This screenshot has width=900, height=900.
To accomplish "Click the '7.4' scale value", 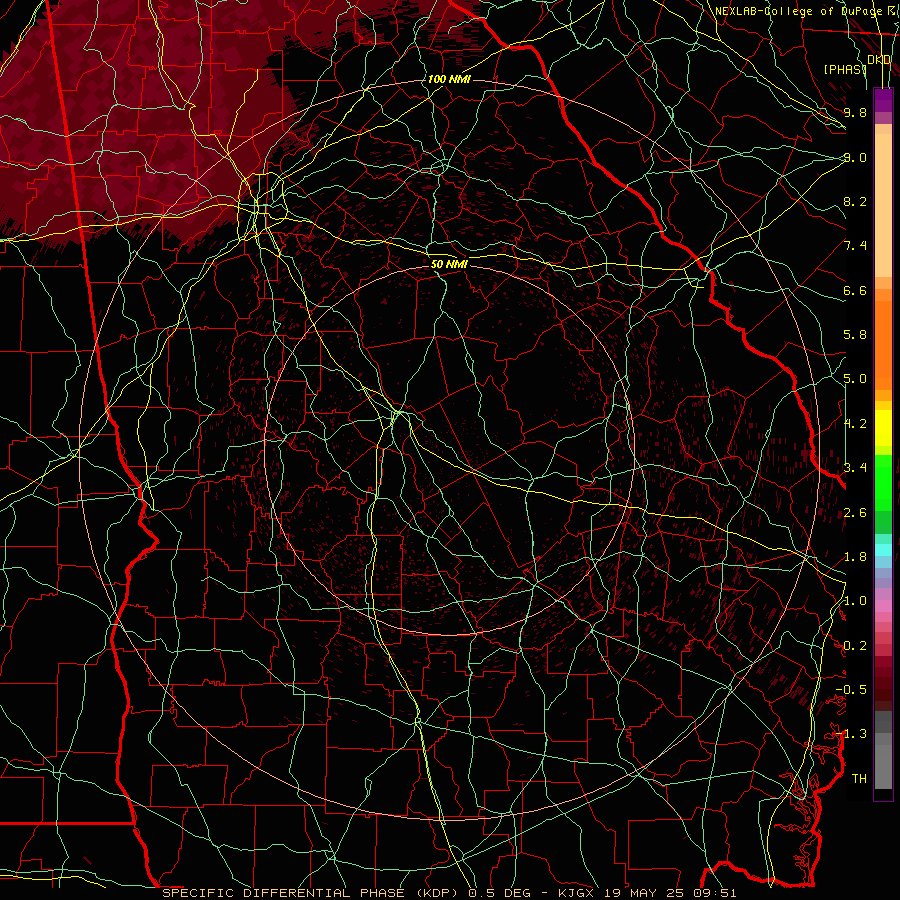I will [855, 246].
